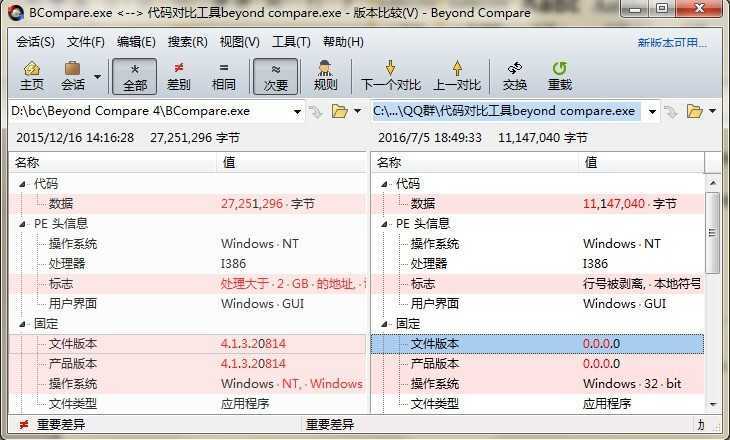
Task: Click the right 值 column header
Action: point(642,162)
